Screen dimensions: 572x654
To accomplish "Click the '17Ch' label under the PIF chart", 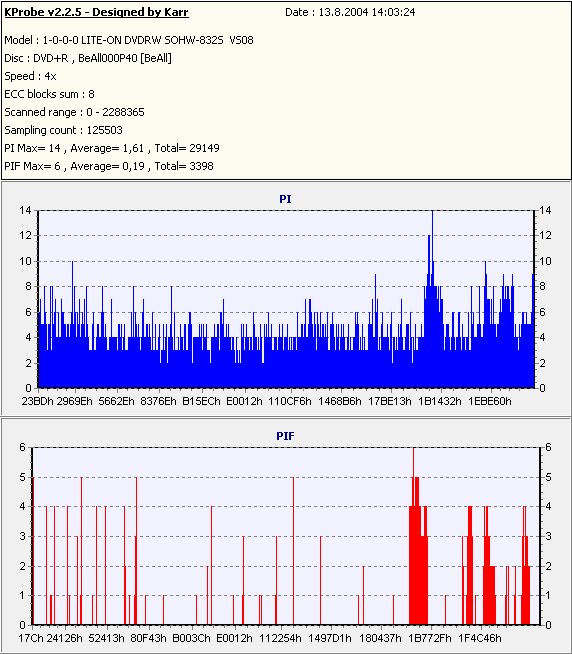I will point(31,638).
